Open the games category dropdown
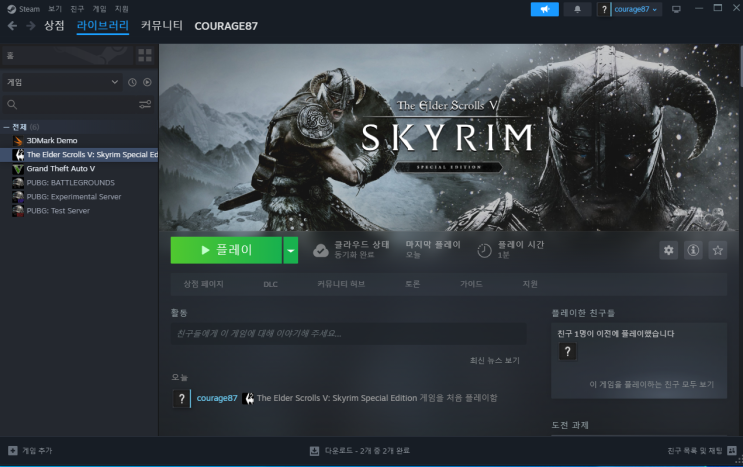Image resolution: width=743 pixels, height=467 pixels. (62, 82)
